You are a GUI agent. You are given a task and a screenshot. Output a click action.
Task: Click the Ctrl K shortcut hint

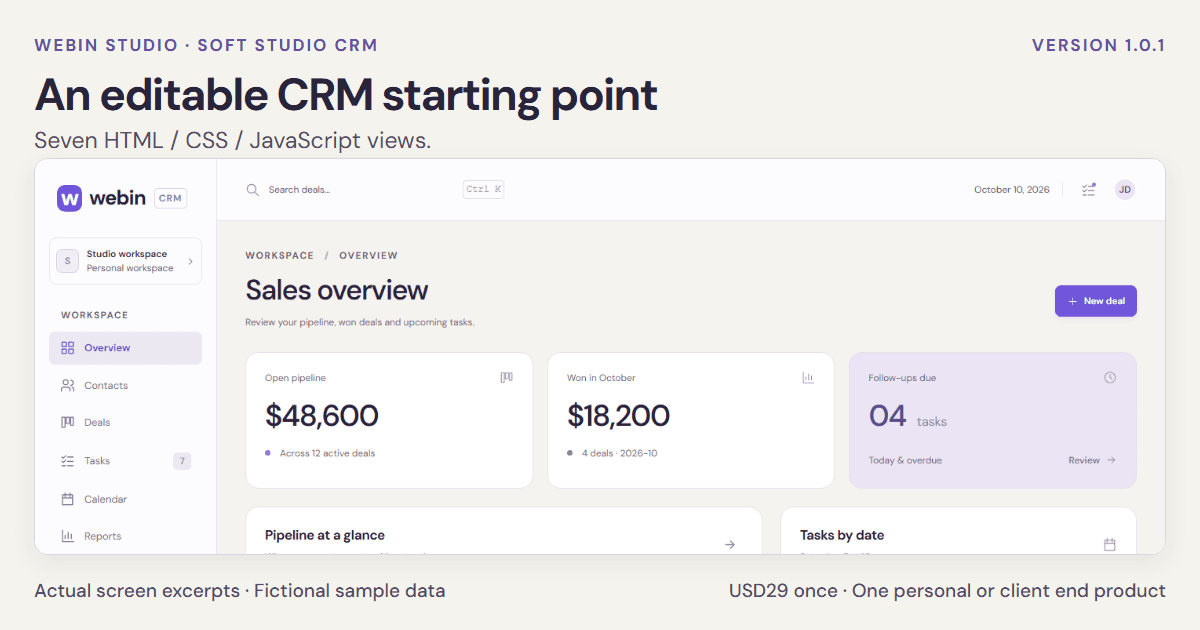(x=484, y=189)
